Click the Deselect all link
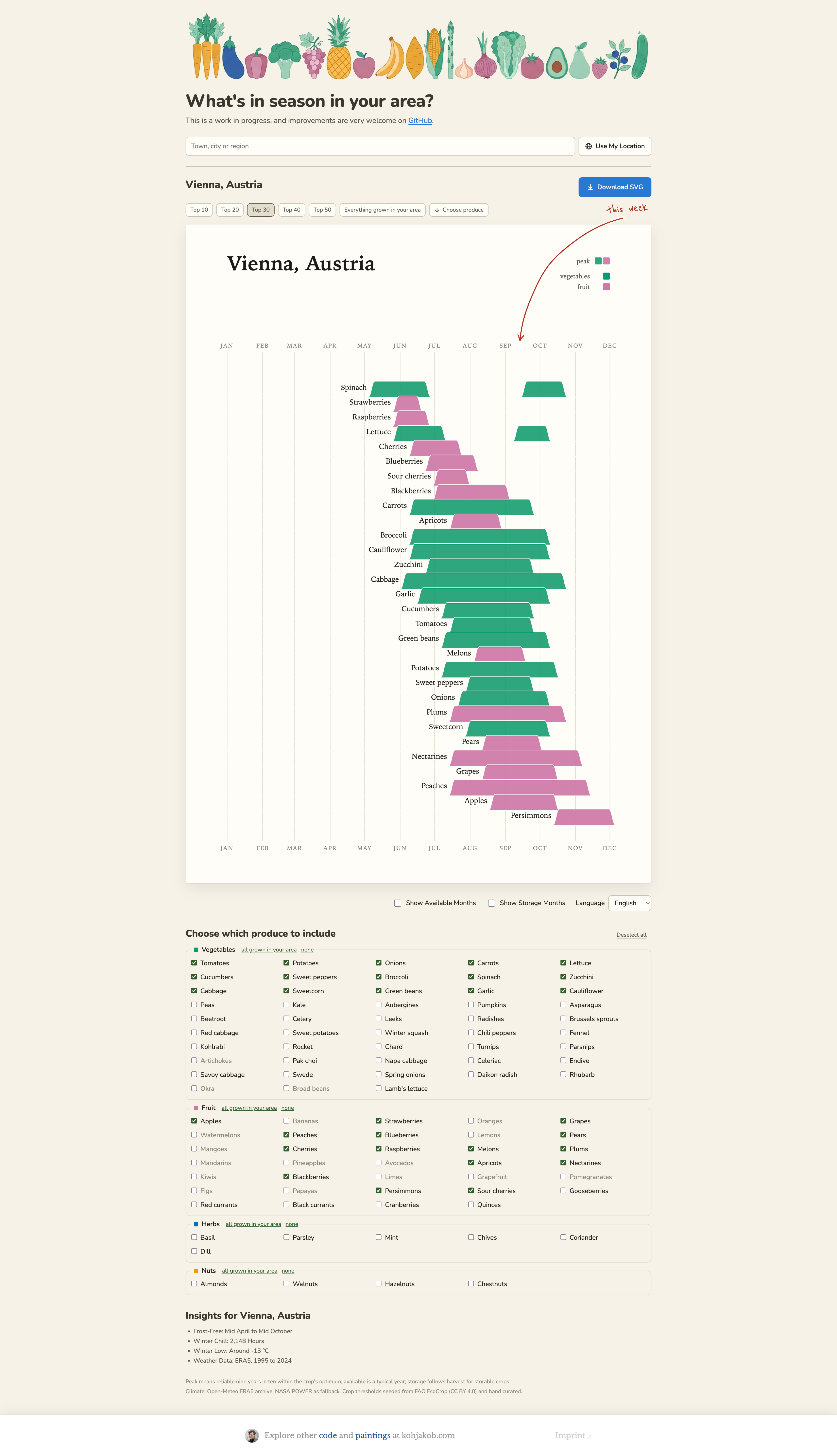Image resolution: width=837 pixels, height=1456 pixels. [x=631, y=935]
